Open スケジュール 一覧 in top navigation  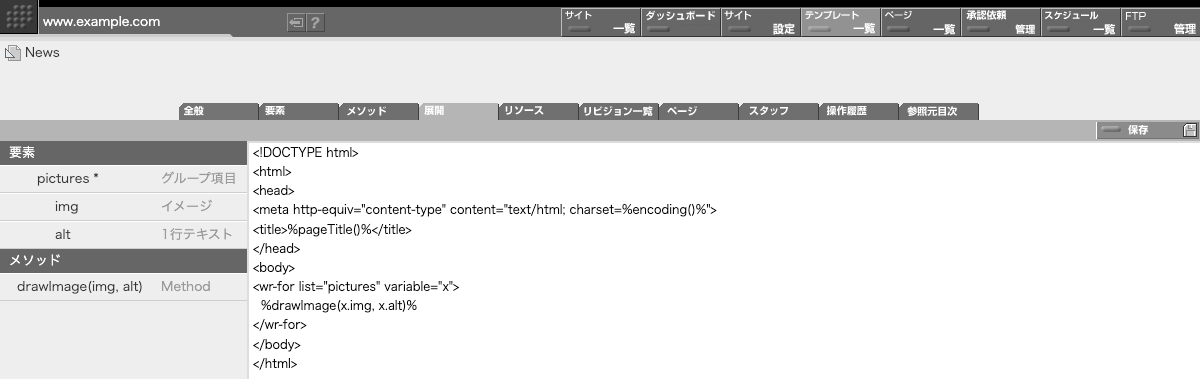coord(1080,22)
